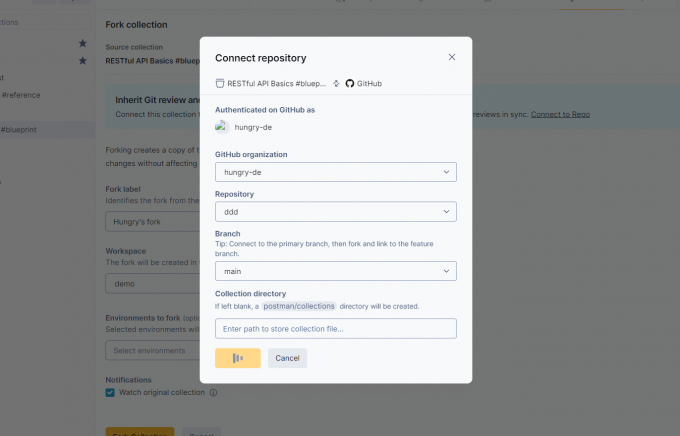Click the collection icon beside RESTful API Basics

(x=220, y=83)
